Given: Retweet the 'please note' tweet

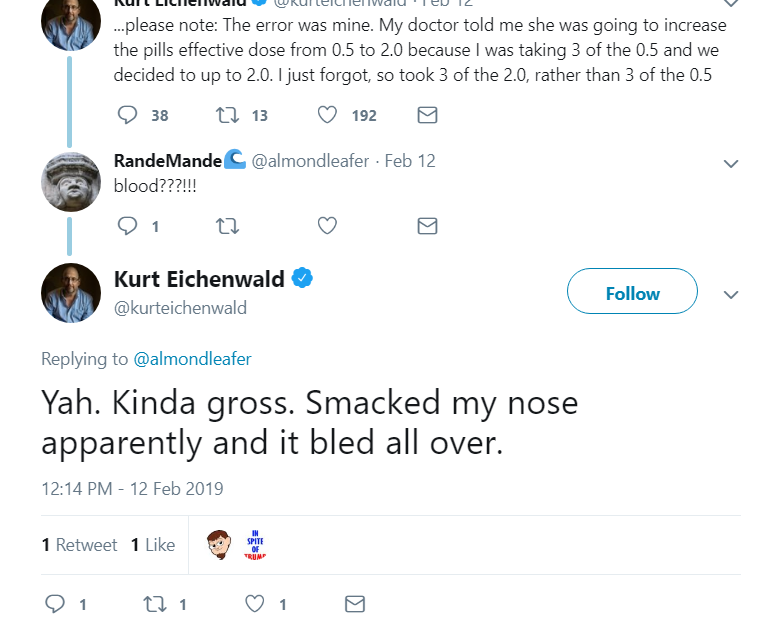Looking at the screenshot, I should pos(227,115).
